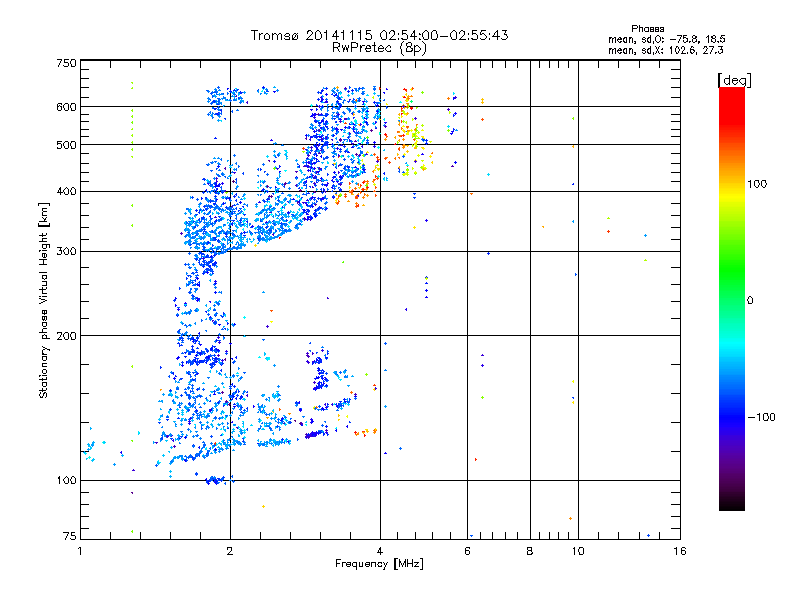Image resolution: width=800 pixels, height=600 pixels.
Task: Click the plot title 'Tromsø 20141115 02:54:00-02:55:43'
Action: (379, 35)
